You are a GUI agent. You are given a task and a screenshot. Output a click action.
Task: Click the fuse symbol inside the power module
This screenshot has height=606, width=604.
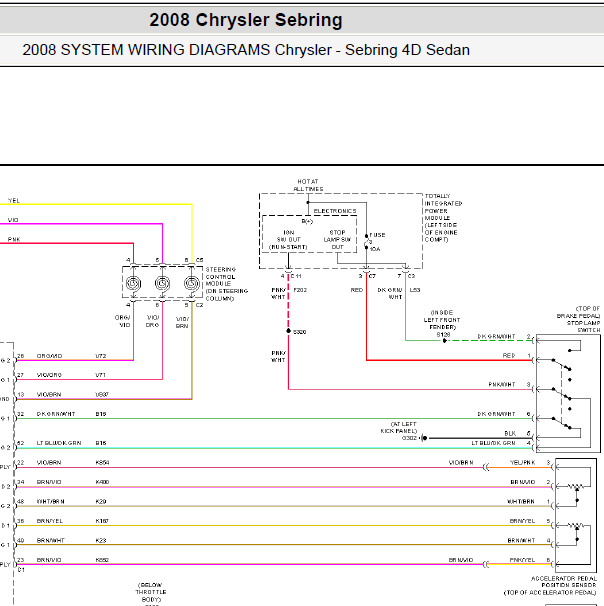(366, 242)
